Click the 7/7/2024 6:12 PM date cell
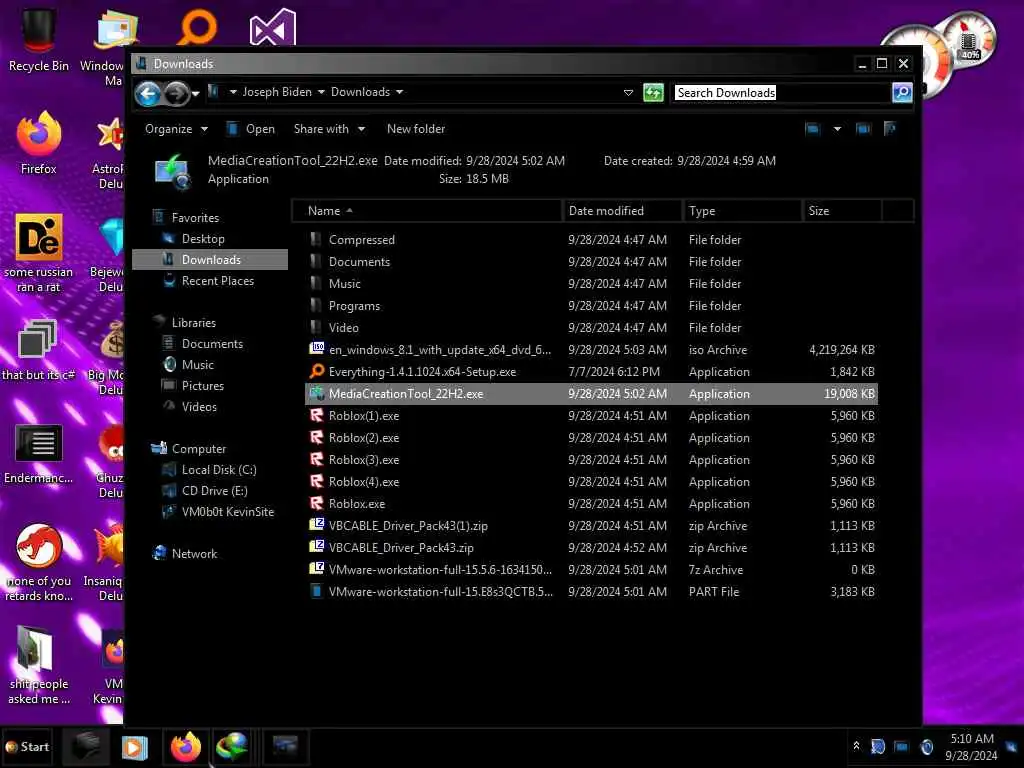 [x=614, y=372]
